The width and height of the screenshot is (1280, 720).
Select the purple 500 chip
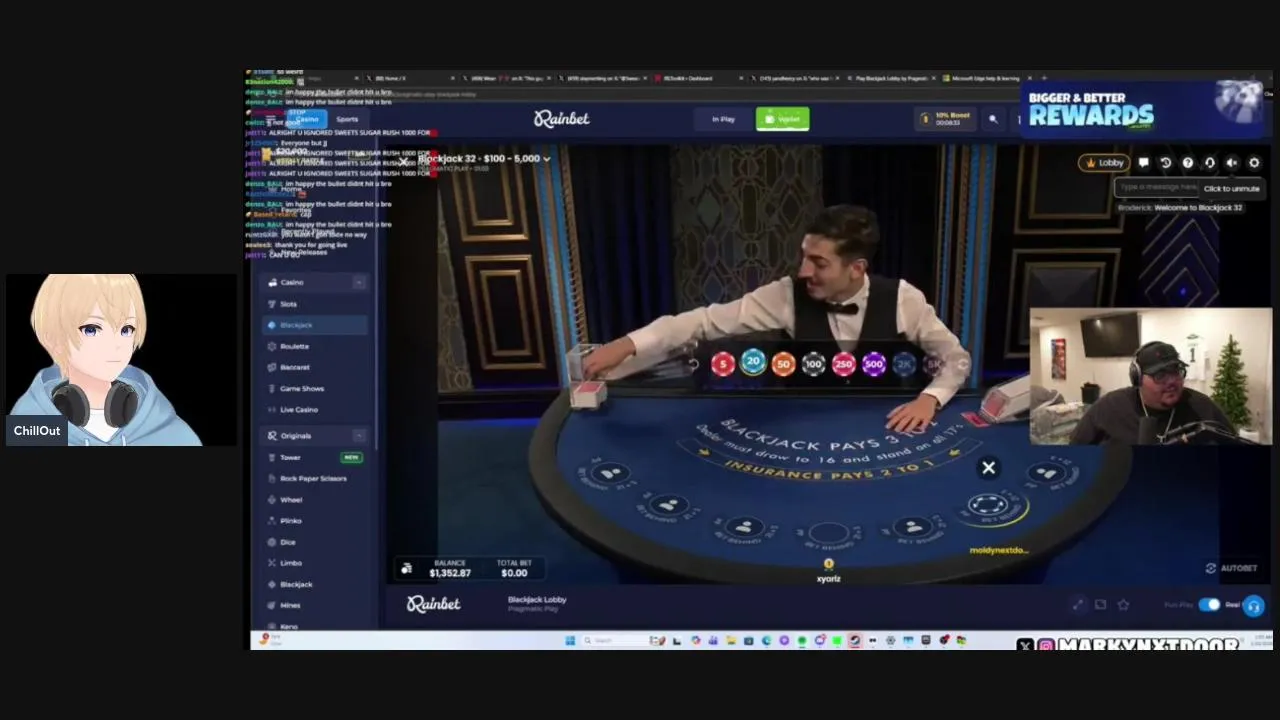point(874,365)
